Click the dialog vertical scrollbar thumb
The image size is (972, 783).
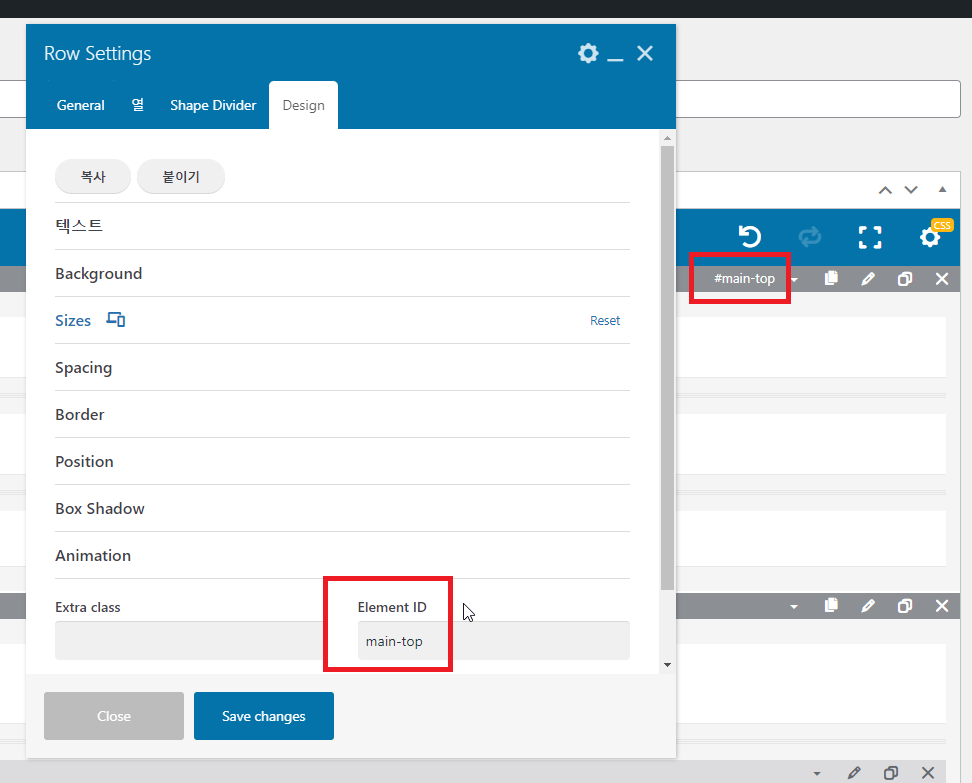[667, 368]
